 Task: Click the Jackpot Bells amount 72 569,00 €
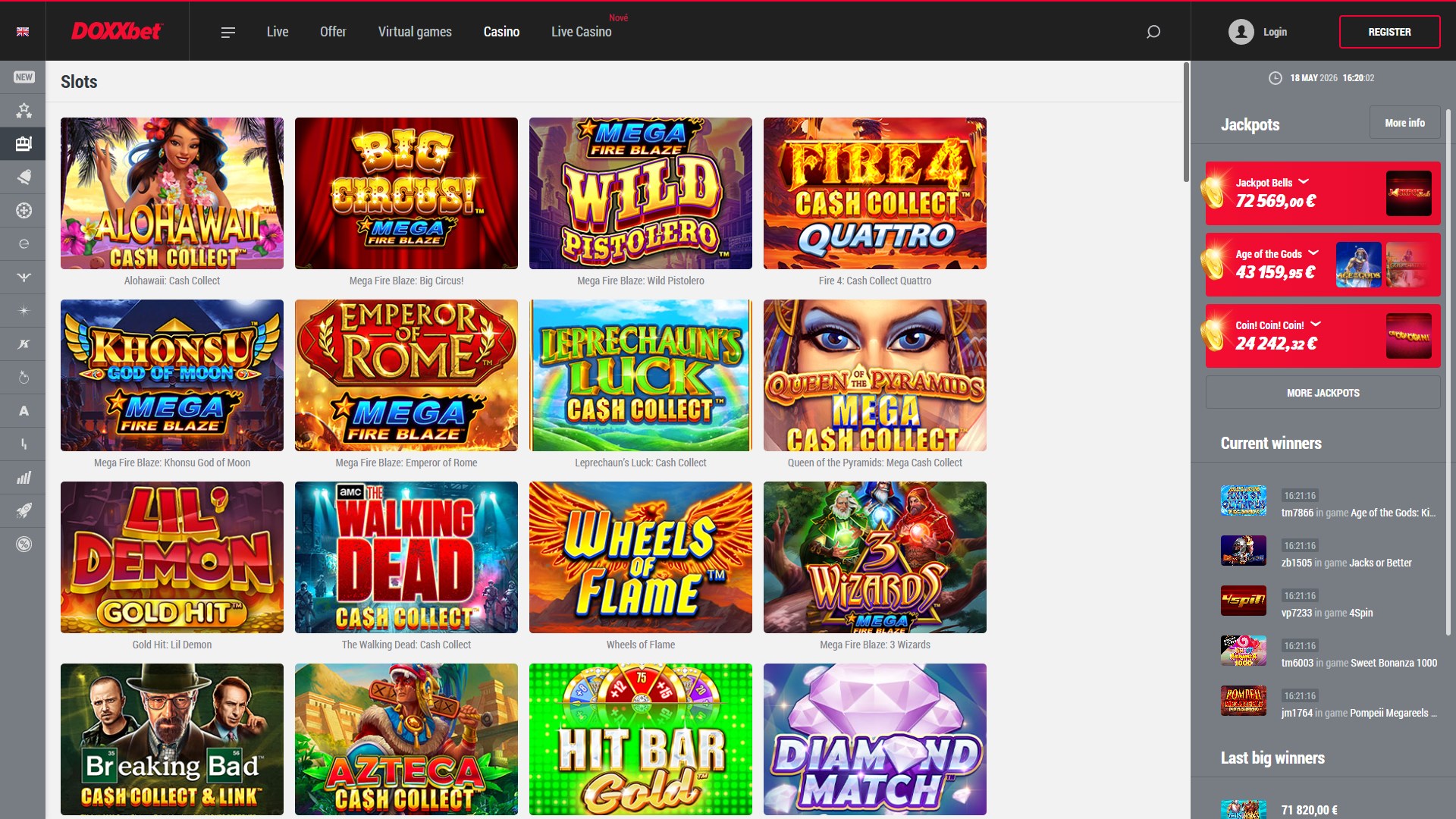click(1276, 202)
